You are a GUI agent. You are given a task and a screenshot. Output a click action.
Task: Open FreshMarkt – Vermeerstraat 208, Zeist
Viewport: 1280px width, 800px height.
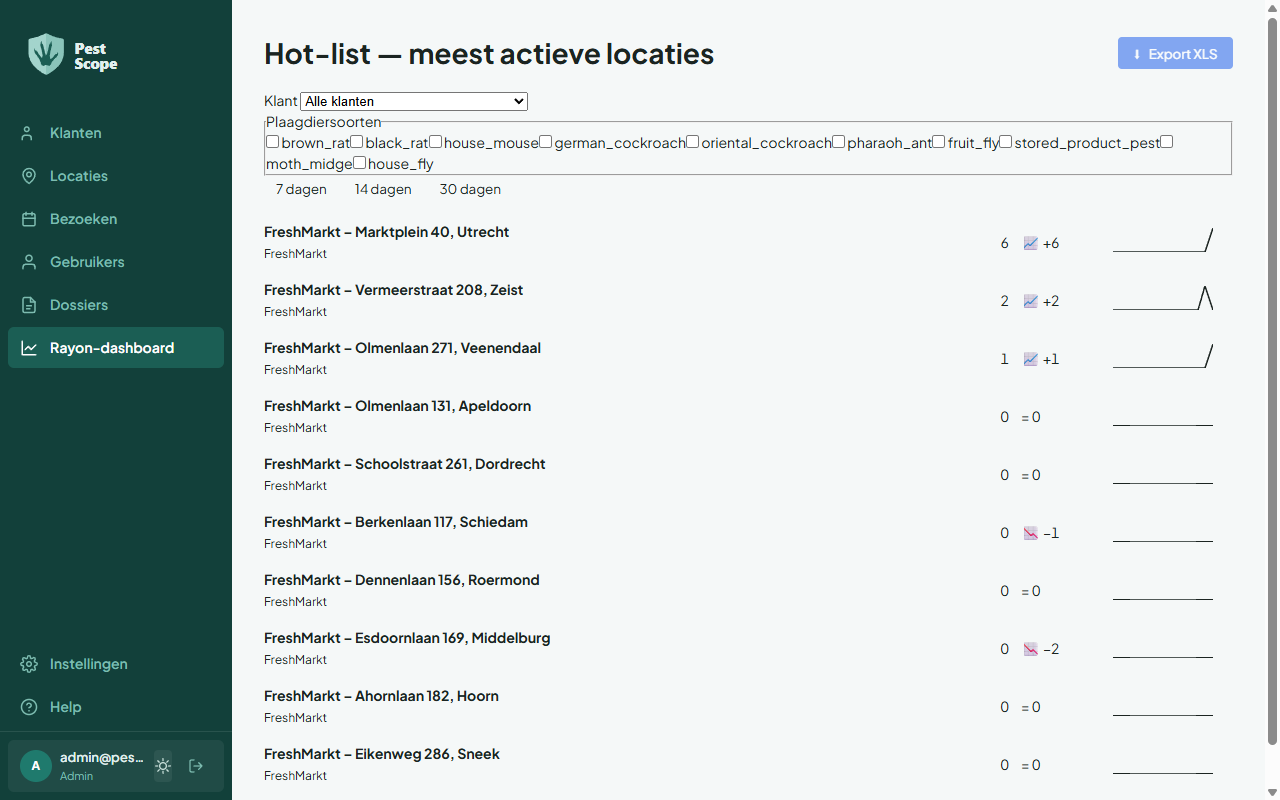pos(393,290)
